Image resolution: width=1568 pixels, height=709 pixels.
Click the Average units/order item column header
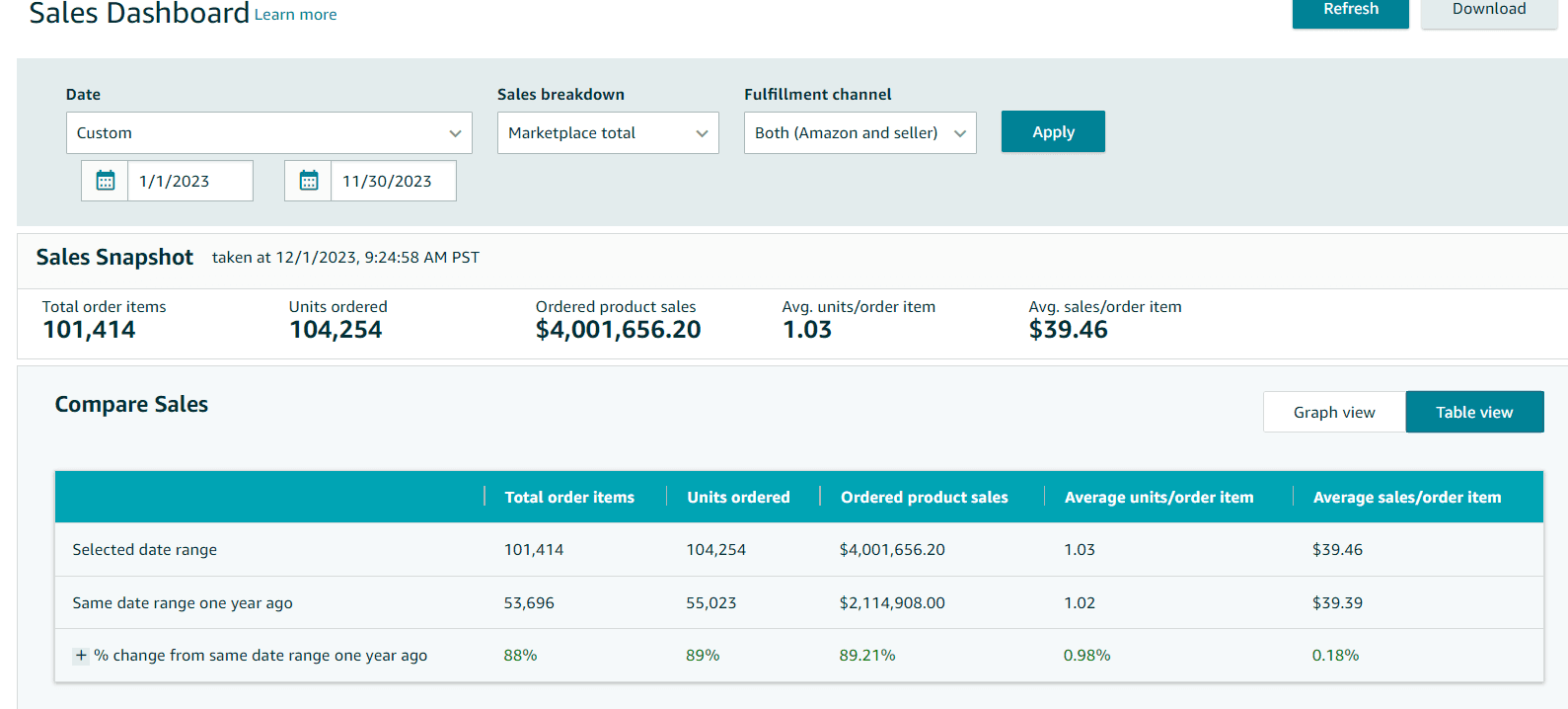1158,497
